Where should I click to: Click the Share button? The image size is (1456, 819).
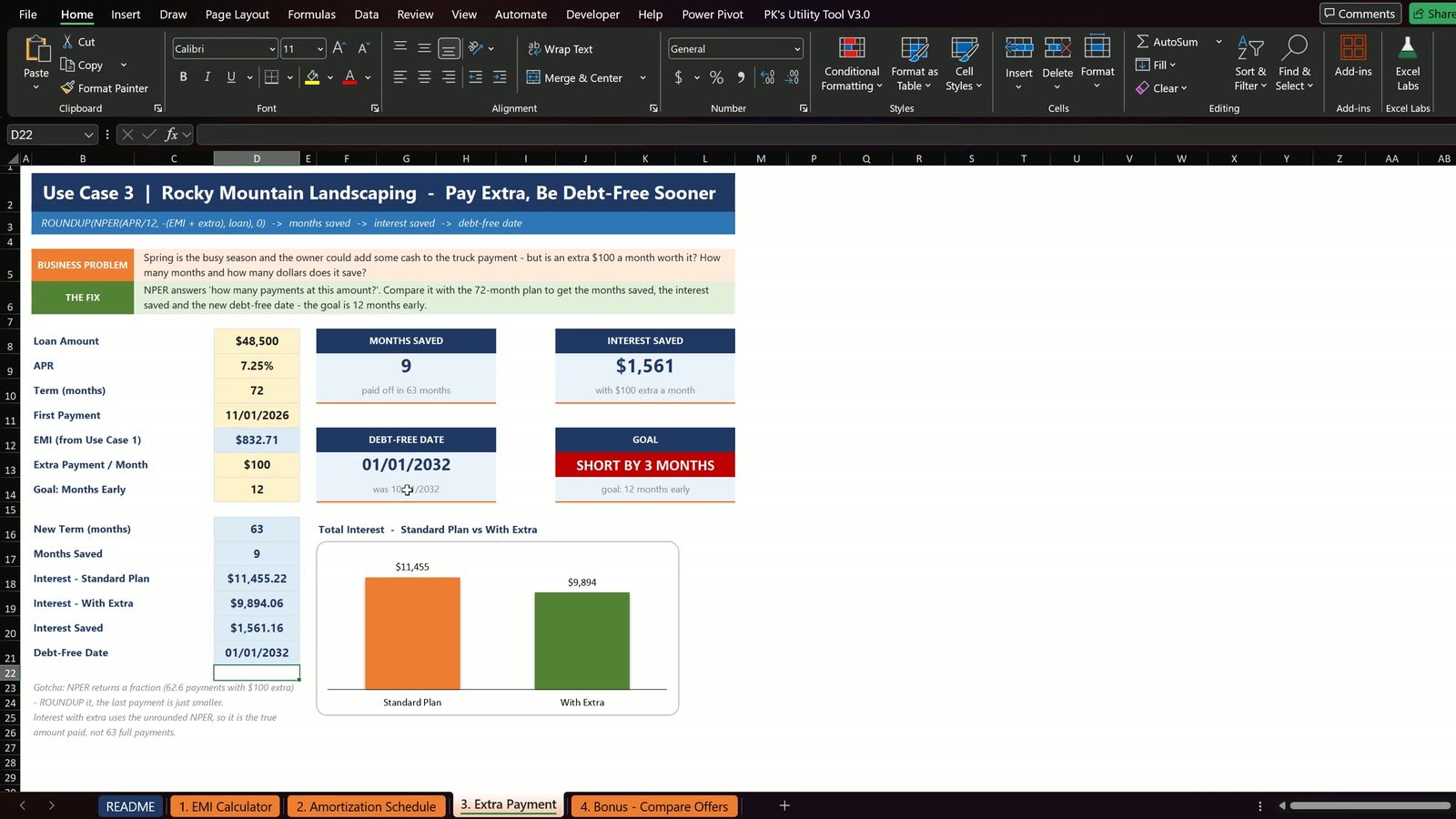[x=1433, y=14]
